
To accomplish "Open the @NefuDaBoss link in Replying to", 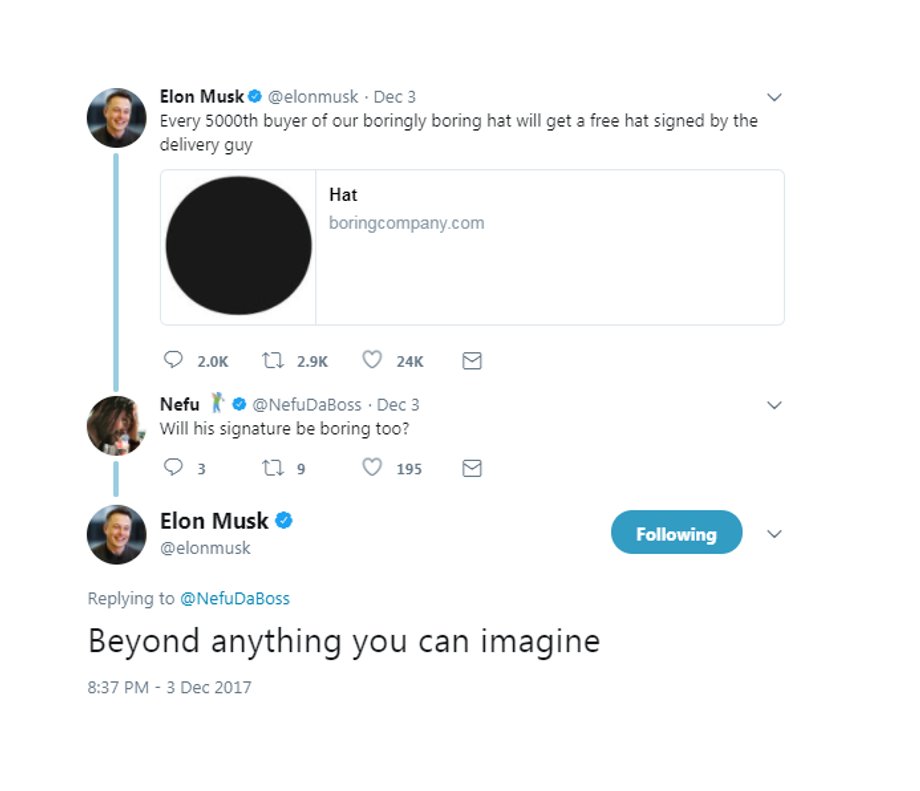I will (x=235, y=599).
